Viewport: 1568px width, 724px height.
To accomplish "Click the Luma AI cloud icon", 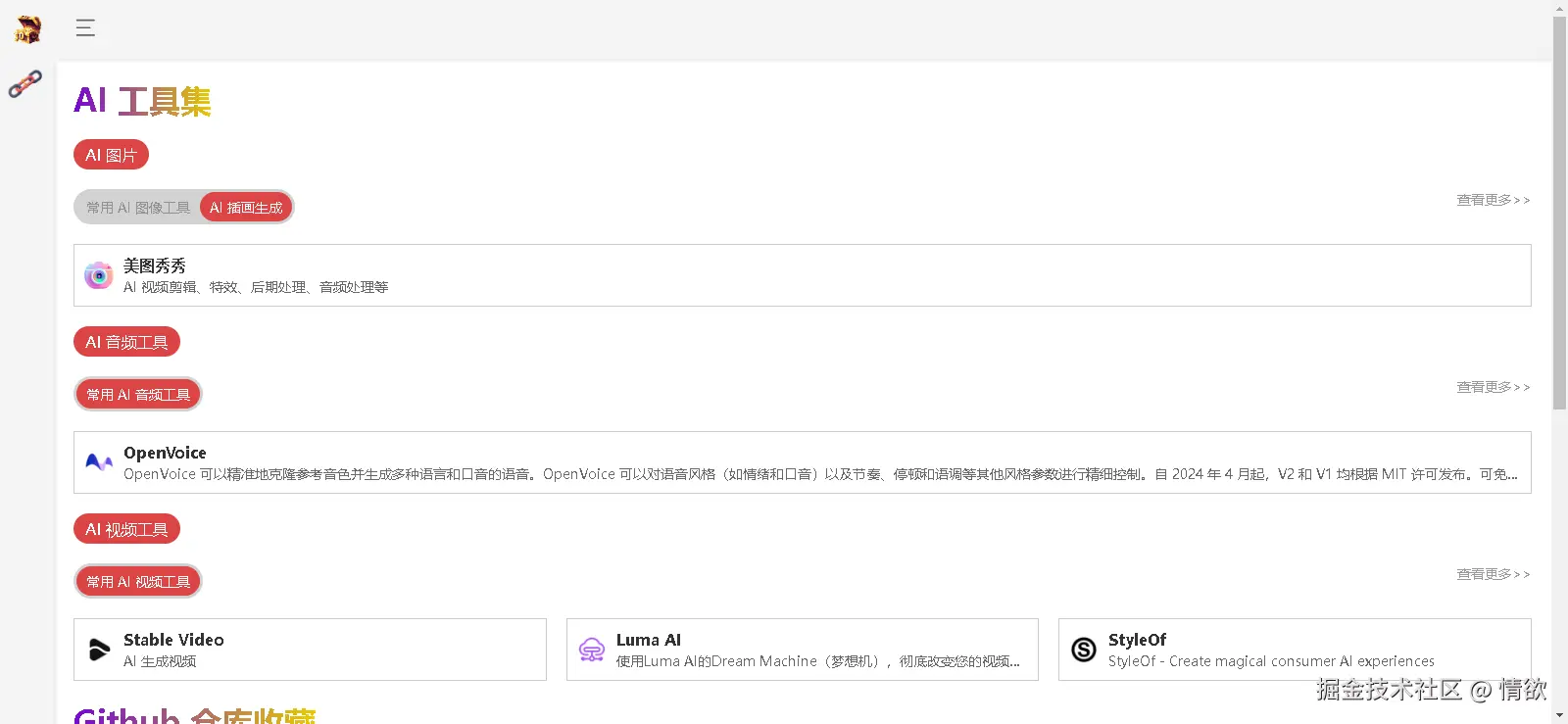I will pos(592,650).
